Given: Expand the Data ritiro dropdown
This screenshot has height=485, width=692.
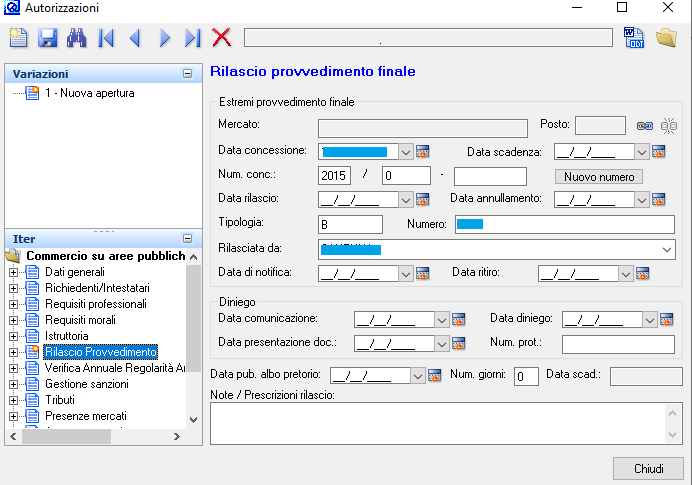Looking at the screenshot, I should (625, 274).
